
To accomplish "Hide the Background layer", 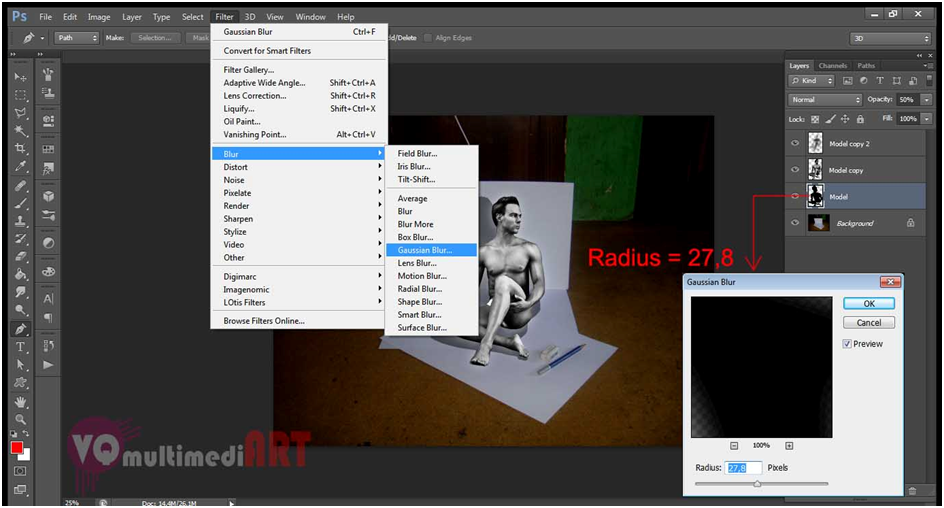I will [x=795, y=223].
